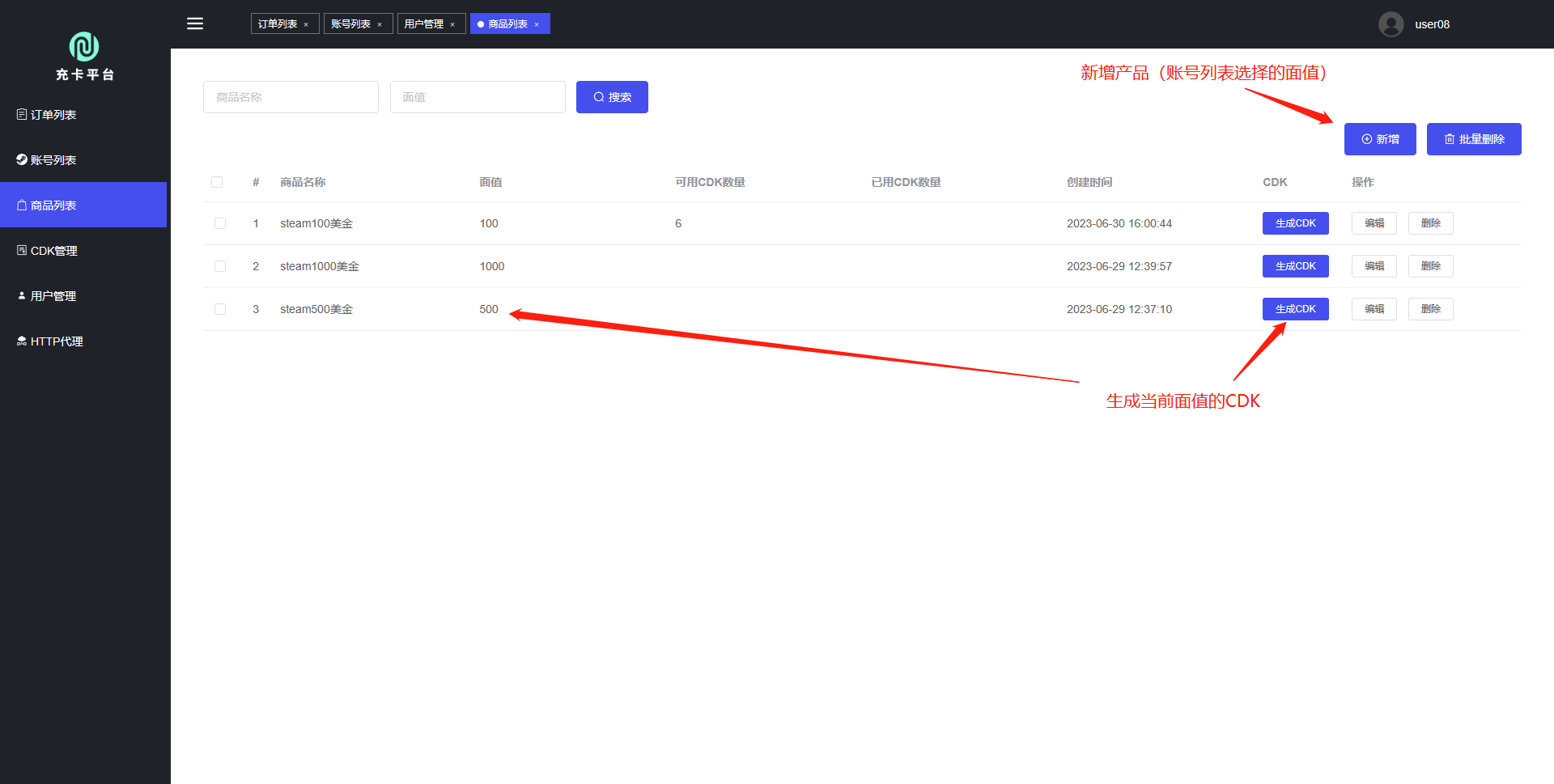The width and height of the screenshot is (1554, 784).
Task: Focus the 商品名称 search field
Action: pyautogui.click(x=291, y=97)
